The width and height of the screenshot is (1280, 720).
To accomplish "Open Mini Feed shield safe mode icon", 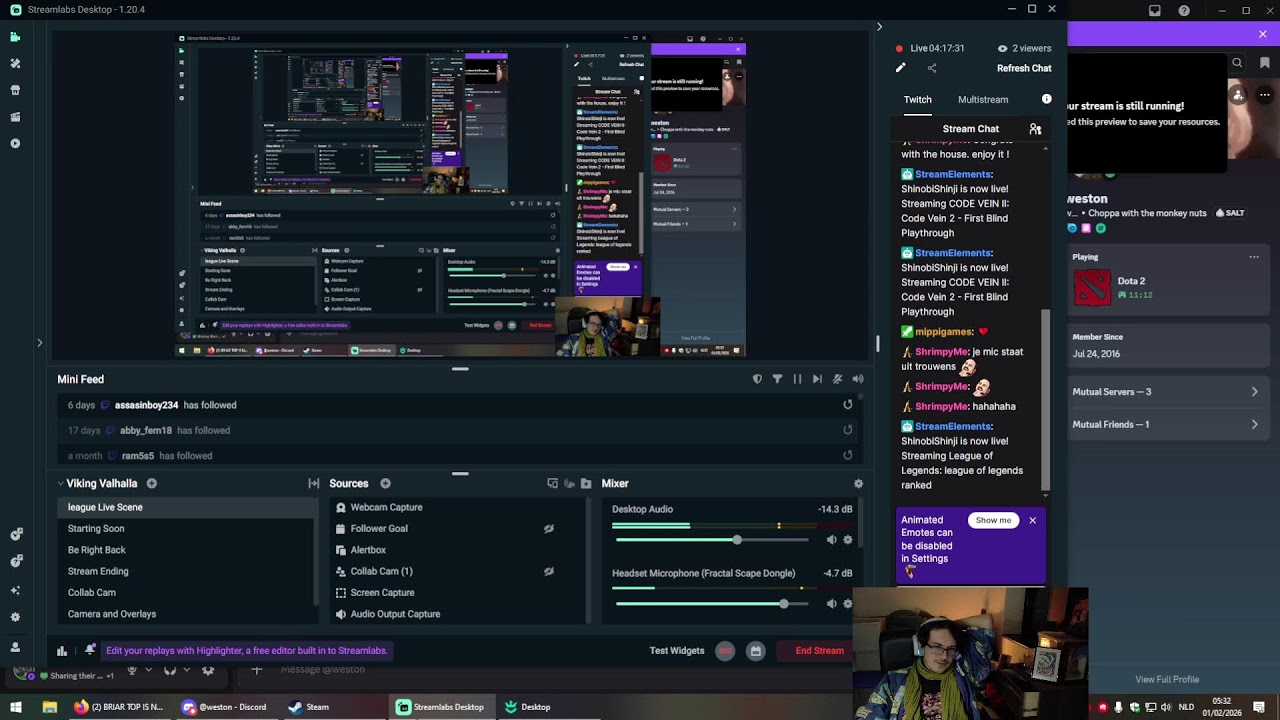I will point(757,379).
